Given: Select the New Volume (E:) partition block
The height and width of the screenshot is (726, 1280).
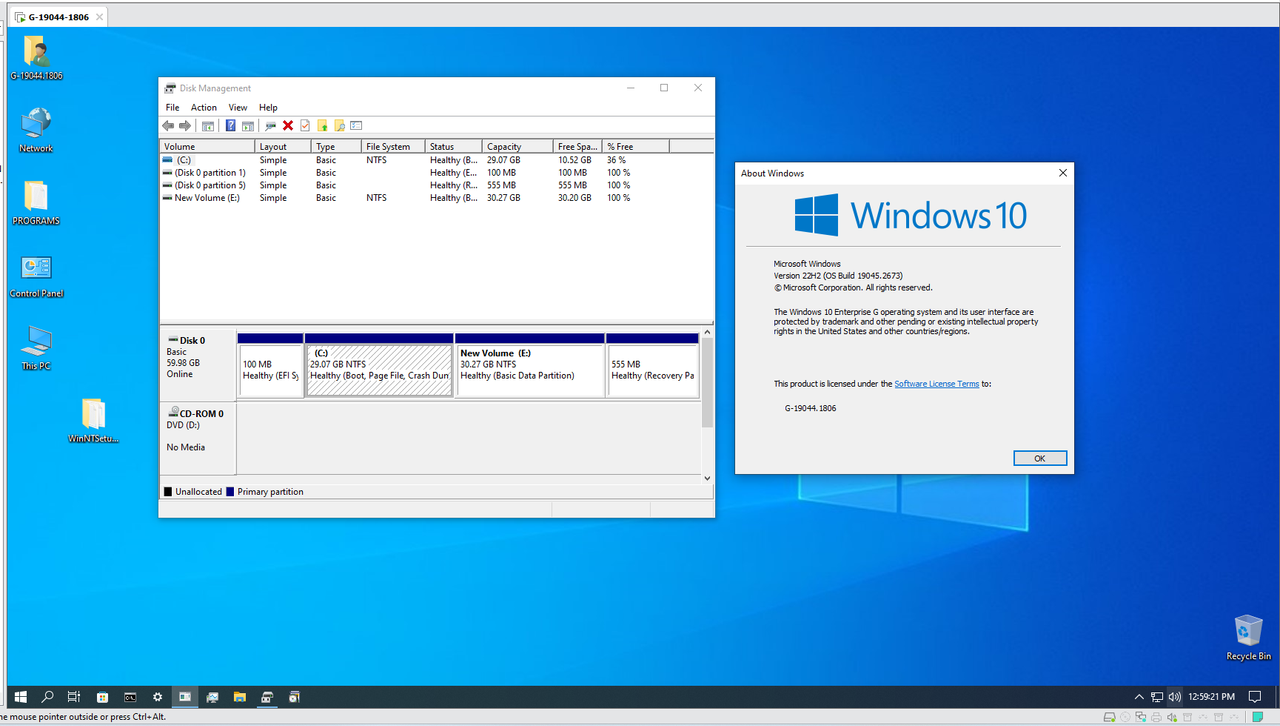Looking at the screenshot, I should click(x=530, y=366).
